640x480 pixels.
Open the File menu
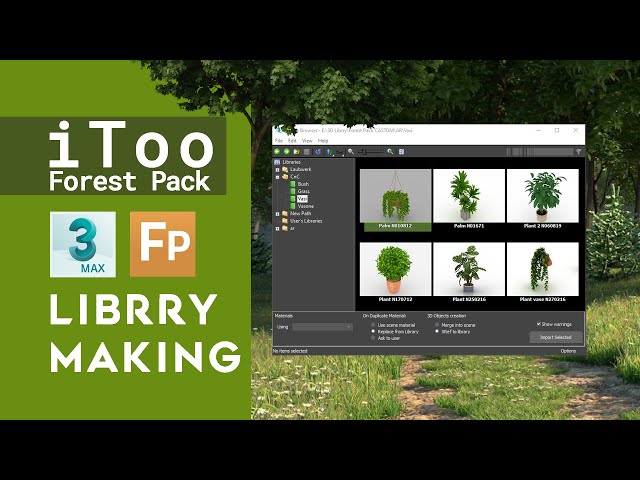tap(279, 140)
